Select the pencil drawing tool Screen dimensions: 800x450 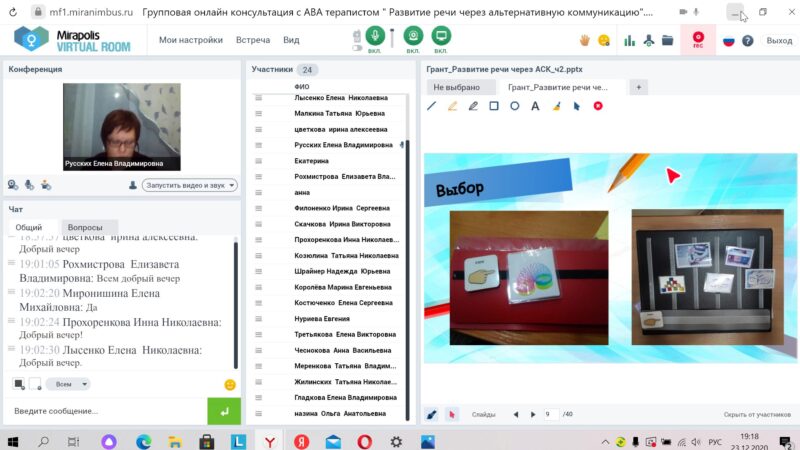[x=473, y=106]
